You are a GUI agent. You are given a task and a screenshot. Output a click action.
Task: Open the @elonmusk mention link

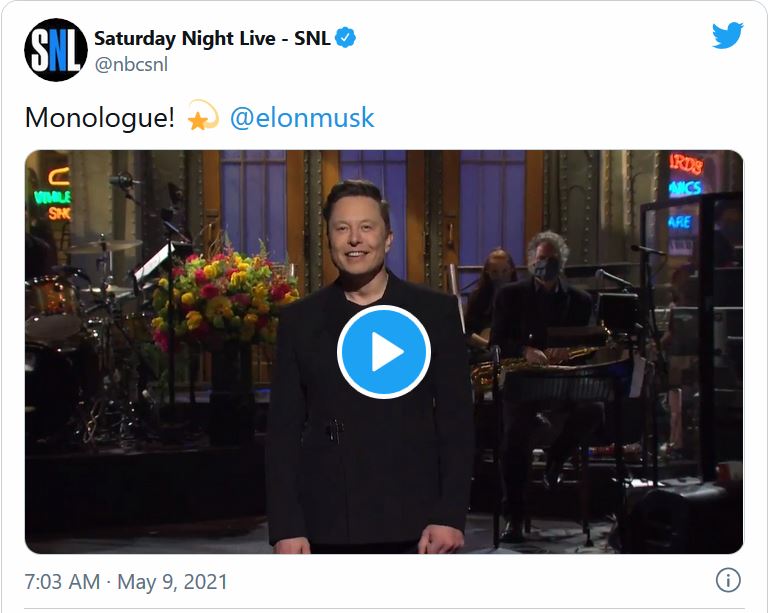(x=302, y=118)
